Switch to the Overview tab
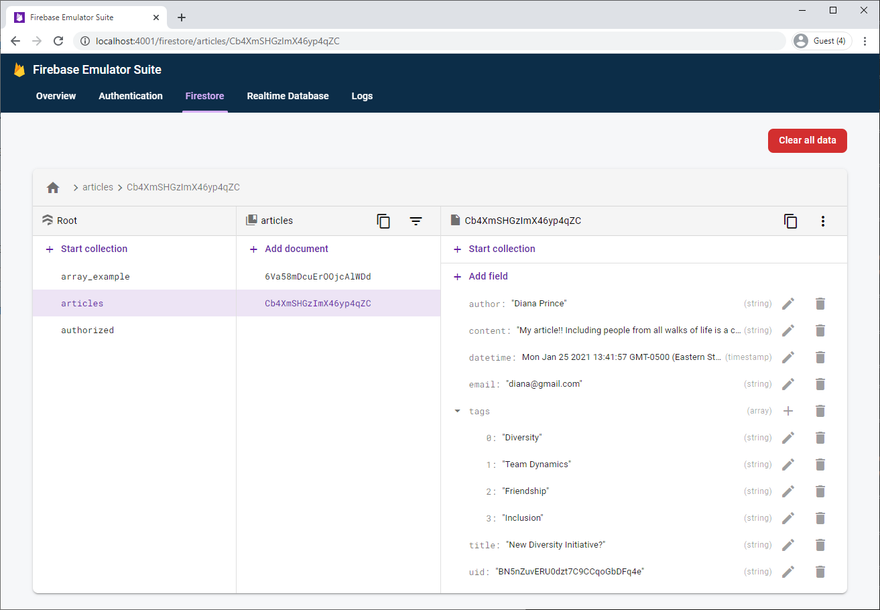 point(56,96)
